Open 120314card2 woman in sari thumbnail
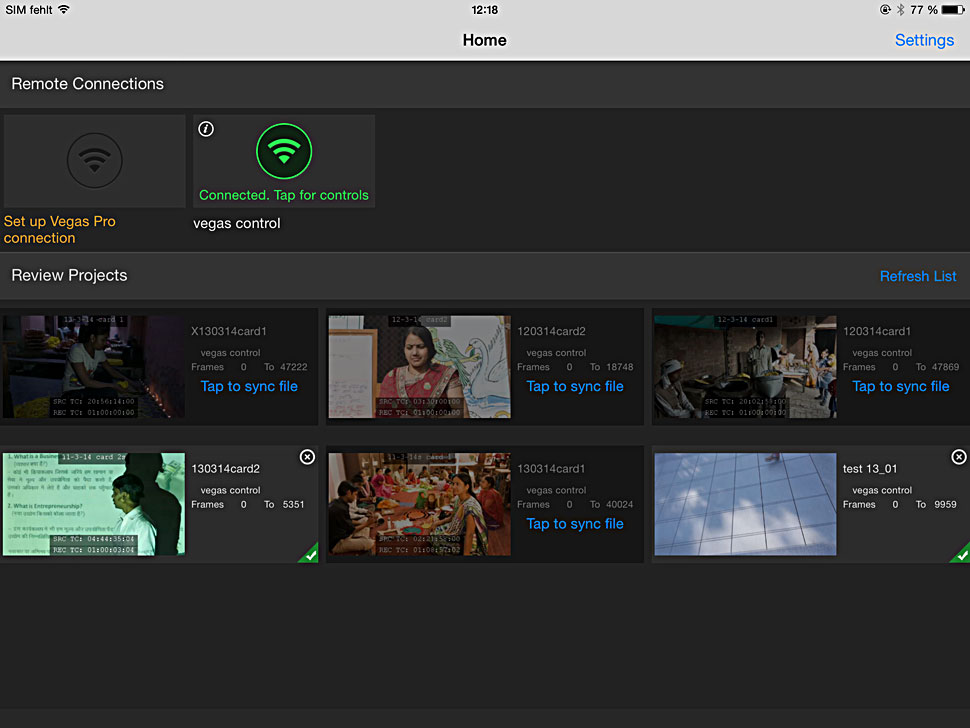This screenshot has height=728, width=970. point(419,366)
